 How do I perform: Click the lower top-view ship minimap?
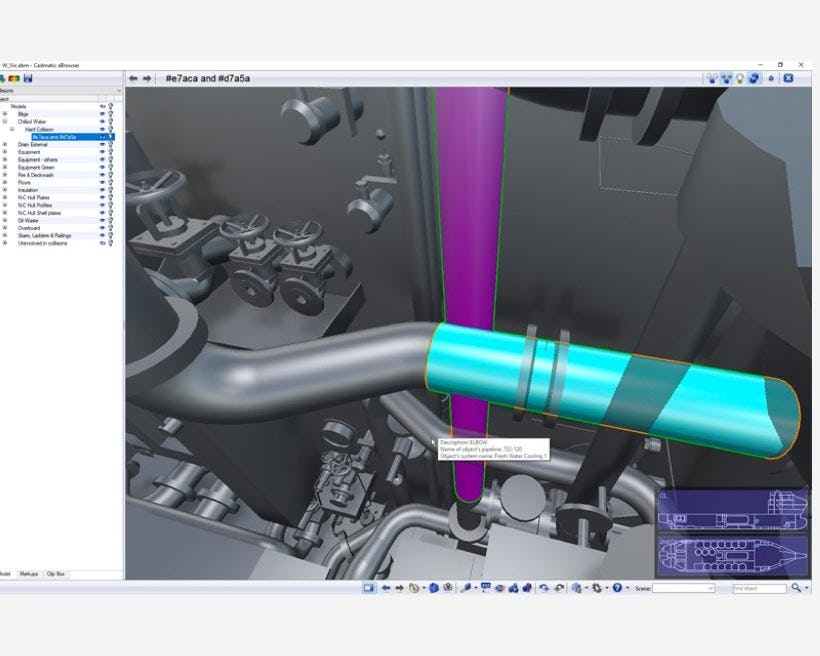click(732, 556)
